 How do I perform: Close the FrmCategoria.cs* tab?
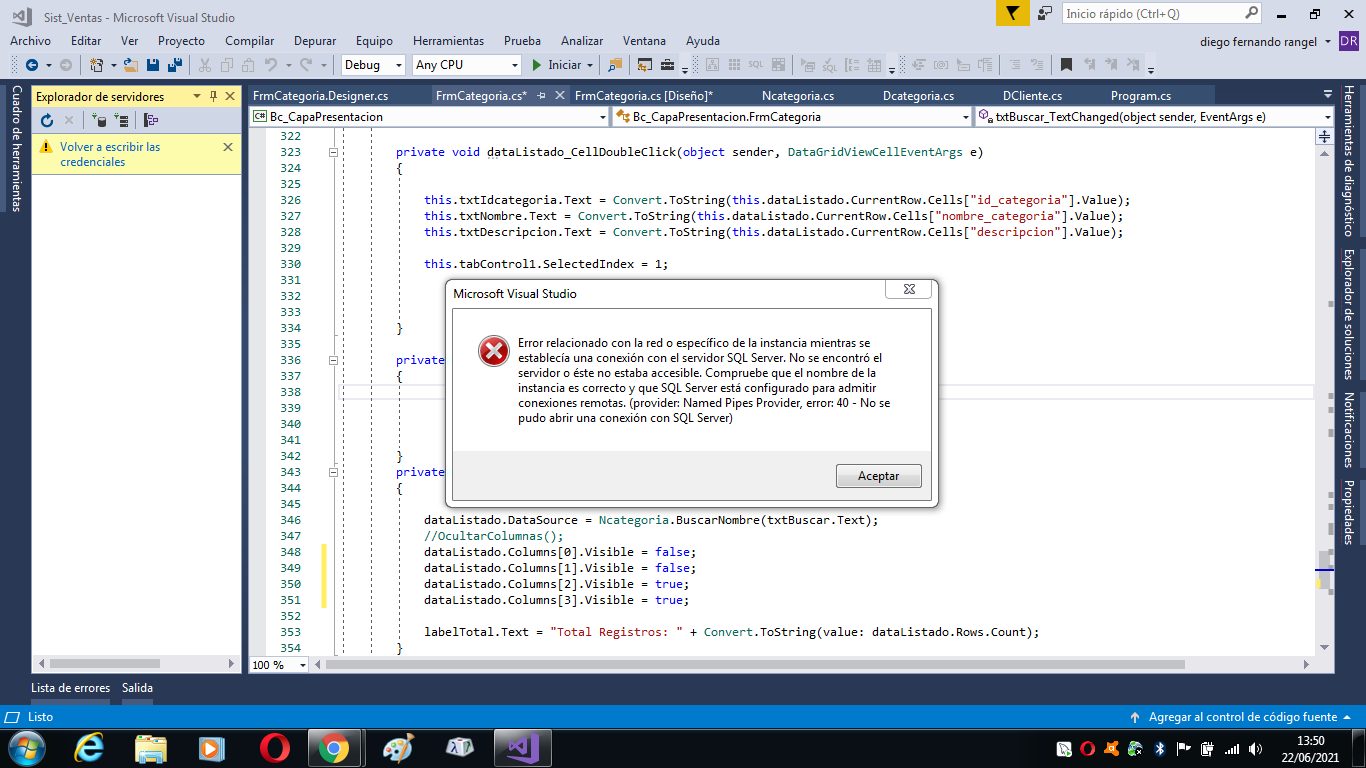(x=559, y=96)
